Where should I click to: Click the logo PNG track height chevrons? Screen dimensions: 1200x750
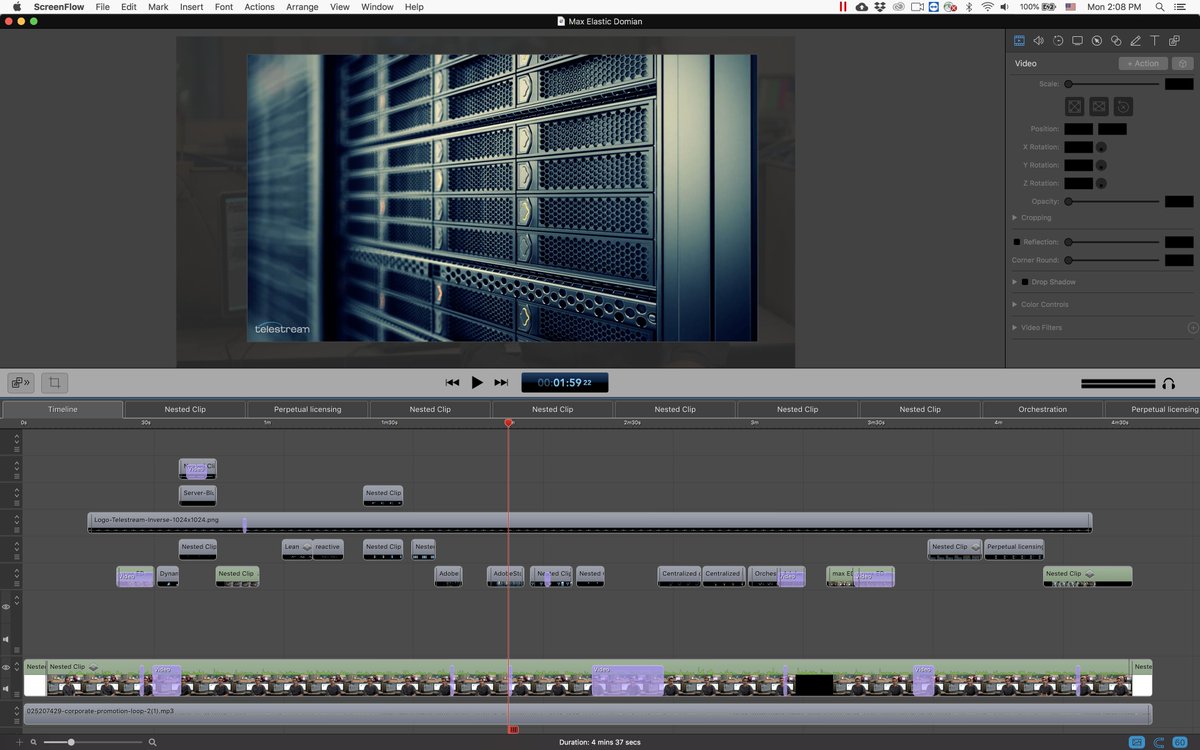point(17,521)
